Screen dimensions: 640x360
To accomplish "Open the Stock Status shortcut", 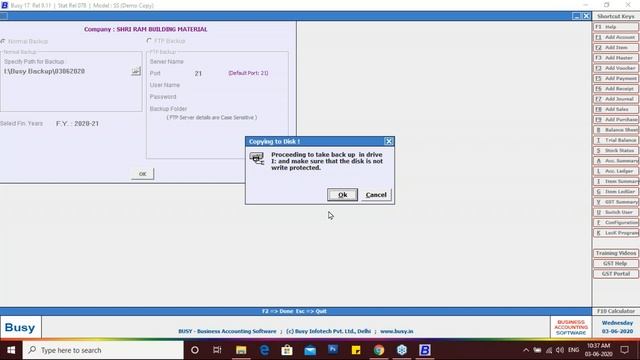I will click(x=616, y=150).
